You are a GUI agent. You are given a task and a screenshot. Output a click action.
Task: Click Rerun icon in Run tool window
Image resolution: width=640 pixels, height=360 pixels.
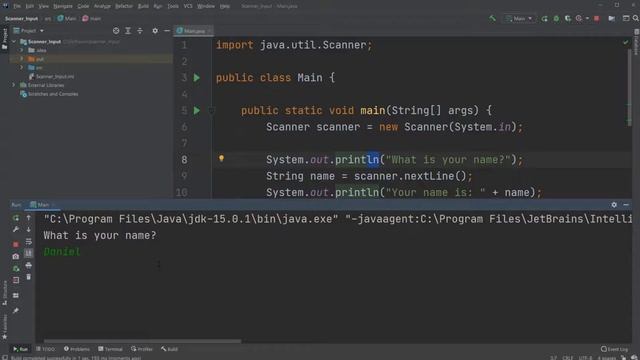[16, 218]
